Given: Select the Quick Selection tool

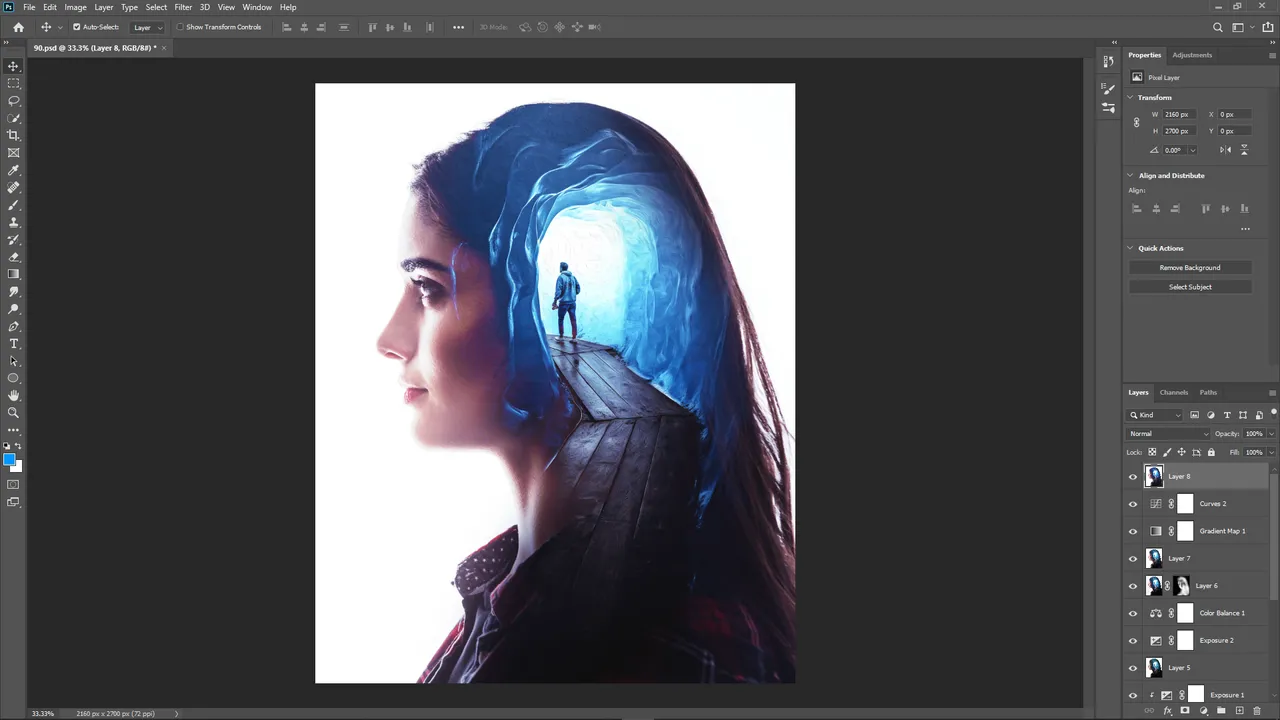Looking at the screenshot, I should 13,118.
